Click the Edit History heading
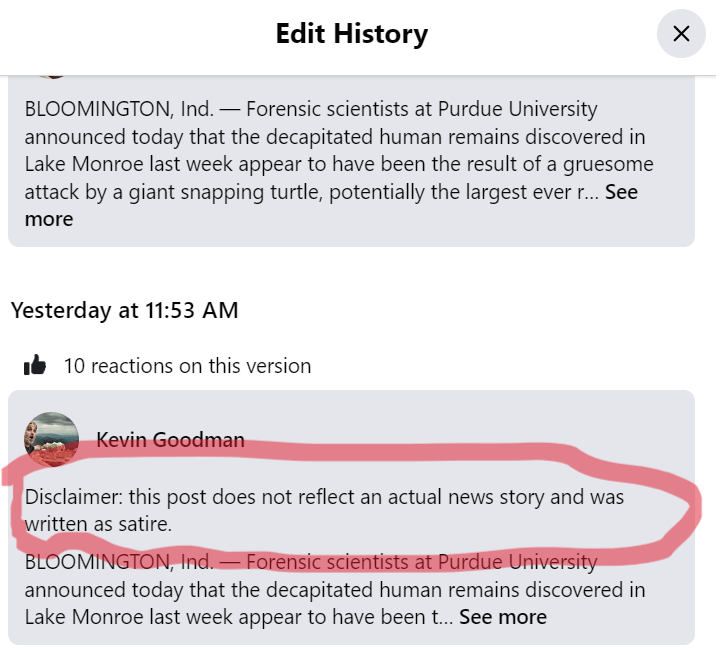This screenshot has width=716, height=656. click(352, 34)
